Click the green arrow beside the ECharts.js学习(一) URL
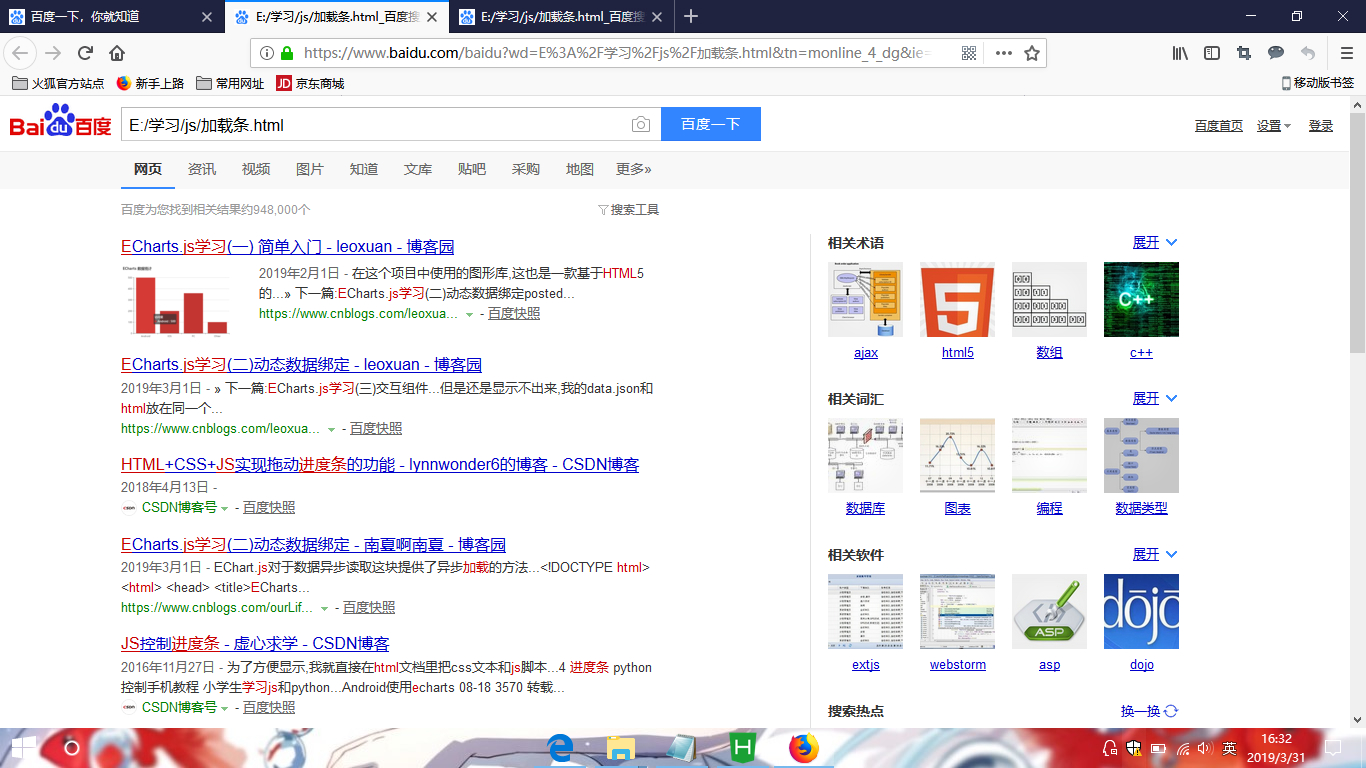The width and height of the screenshot is (1366, 768). click(x=469, y=314)
